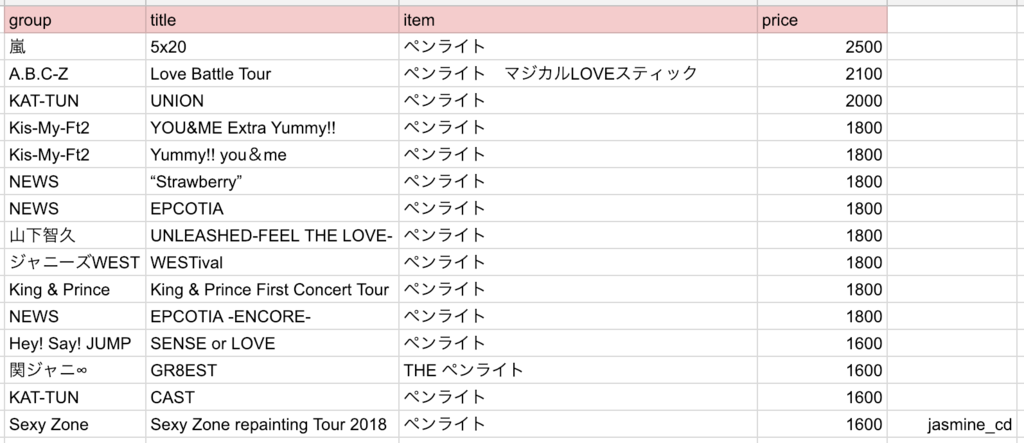This screenshot has width=1024, height=443.
Task: Select the 'group' header cell
Action: point(75,20)
